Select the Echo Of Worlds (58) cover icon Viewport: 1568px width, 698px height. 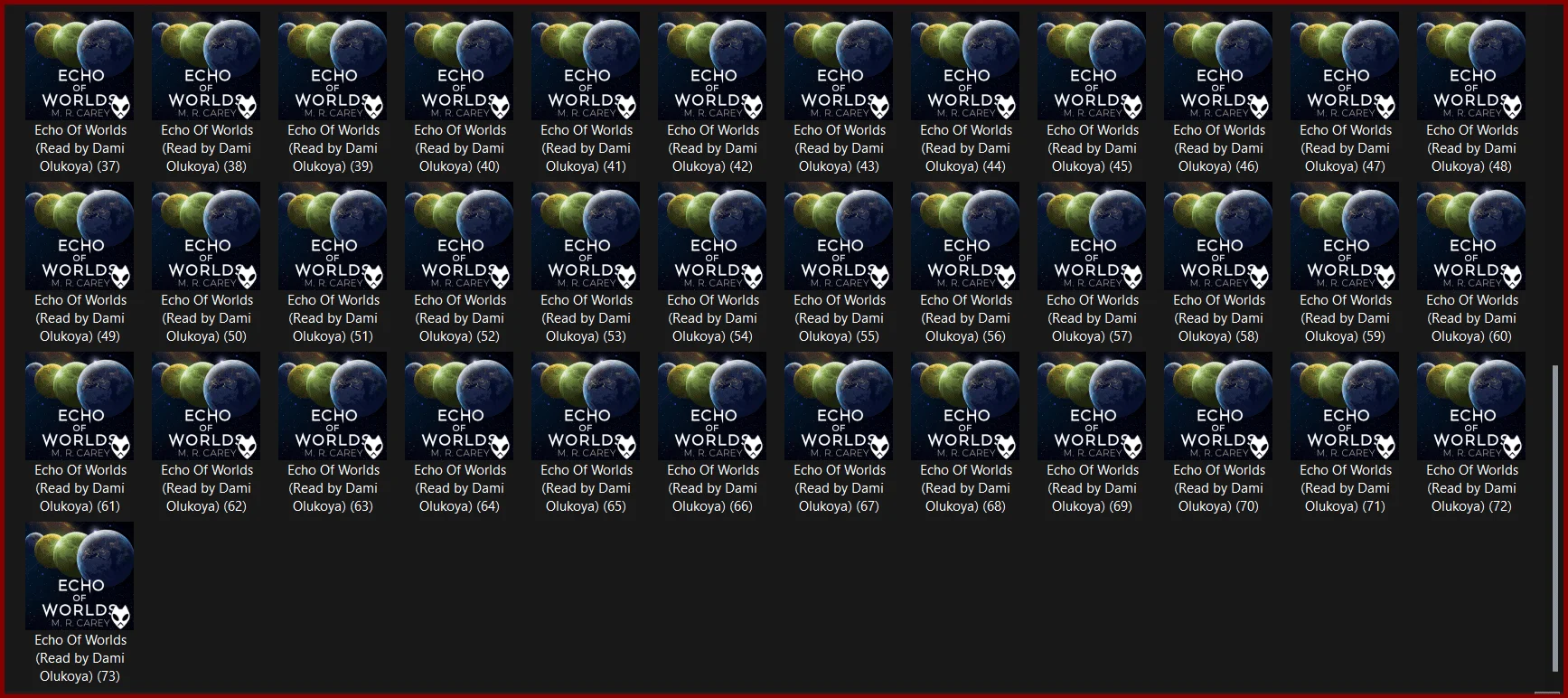1218,236
